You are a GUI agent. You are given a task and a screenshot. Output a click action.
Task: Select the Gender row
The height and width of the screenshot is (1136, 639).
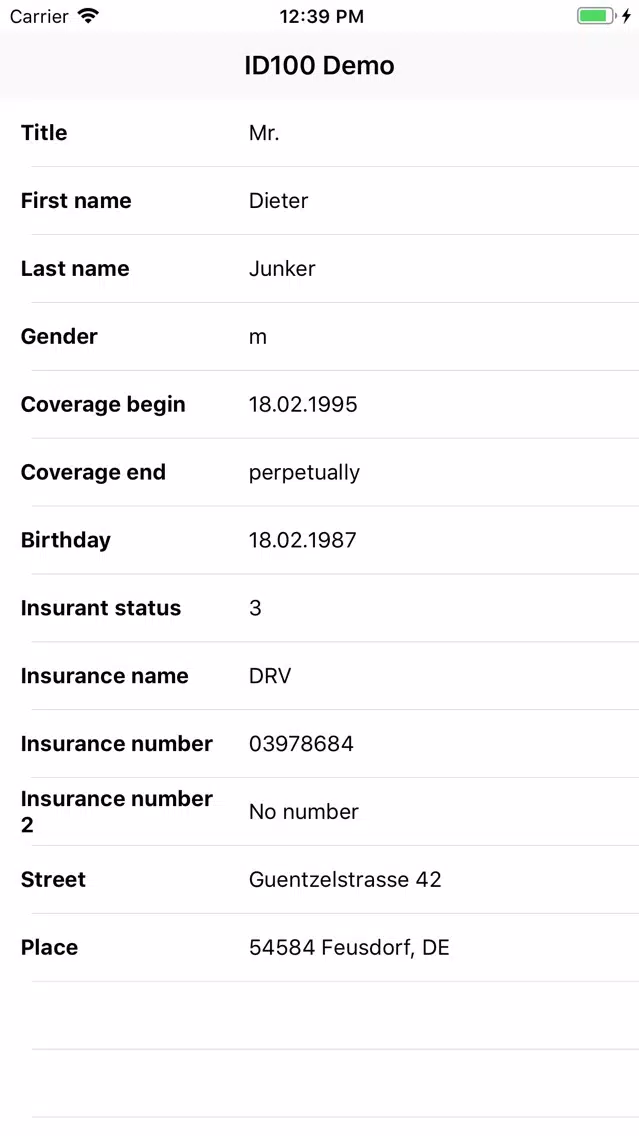click(320, 337)
